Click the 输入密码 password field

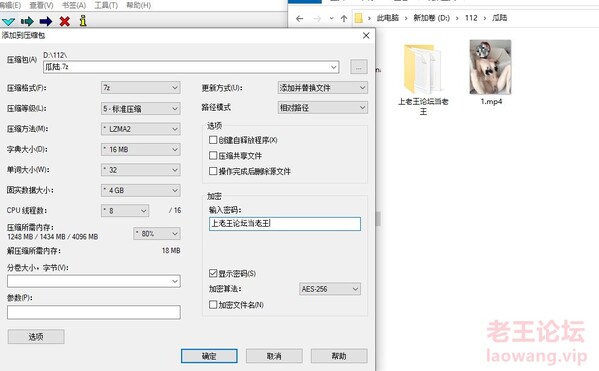[x=285, y=224]
